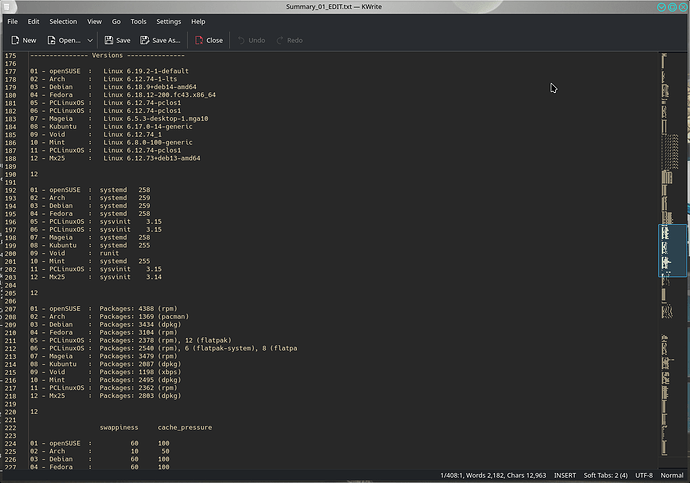Click 'Packages: 4388 (rpm)' on the openSUSE line
Viewport: 690px width, 483px height.
(x=139, y=309)
